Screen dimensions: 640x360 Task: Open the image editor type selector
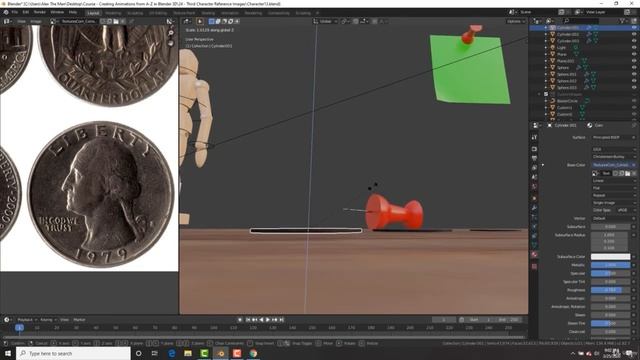tap(7, 21)
